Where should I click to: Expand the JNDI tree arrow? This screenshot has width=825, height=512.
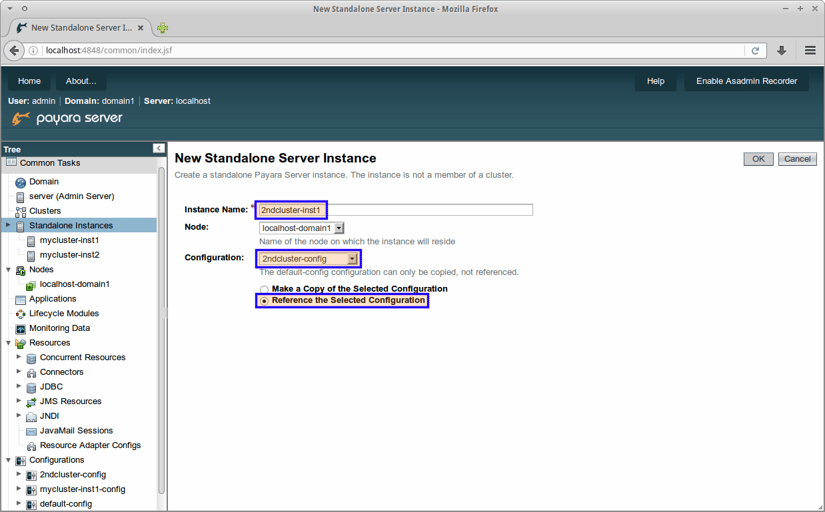(19, 415)
